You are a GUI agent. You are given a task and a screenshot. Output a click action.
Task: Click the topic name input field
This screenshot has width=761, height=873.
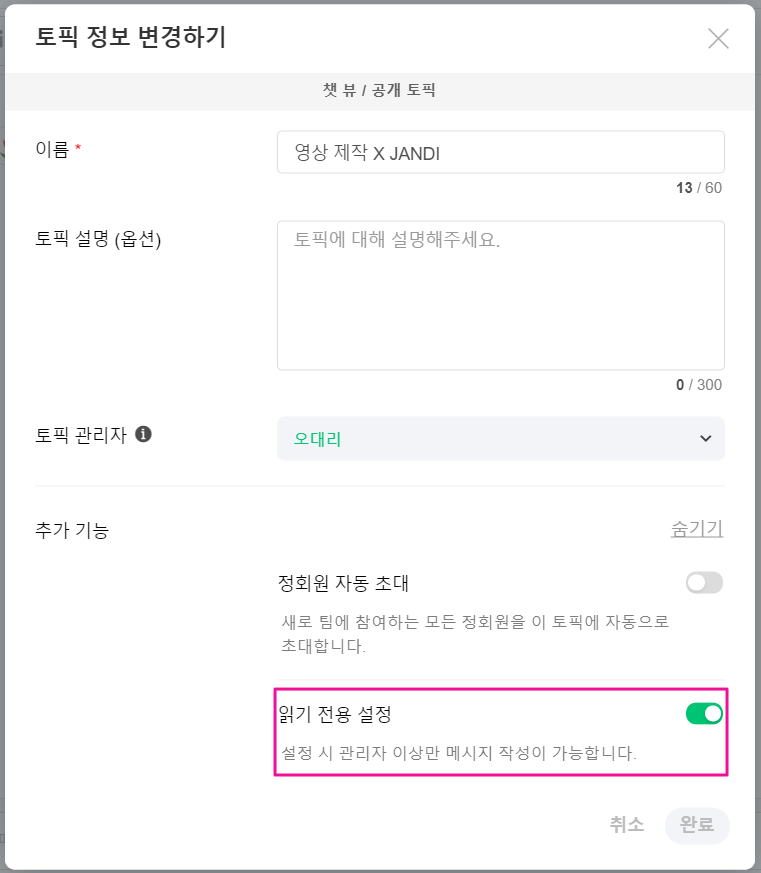coord(500,153)
